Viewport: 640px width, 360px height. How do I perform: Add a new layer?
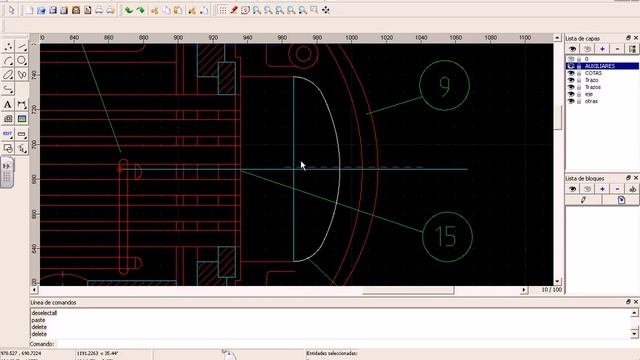602,49
